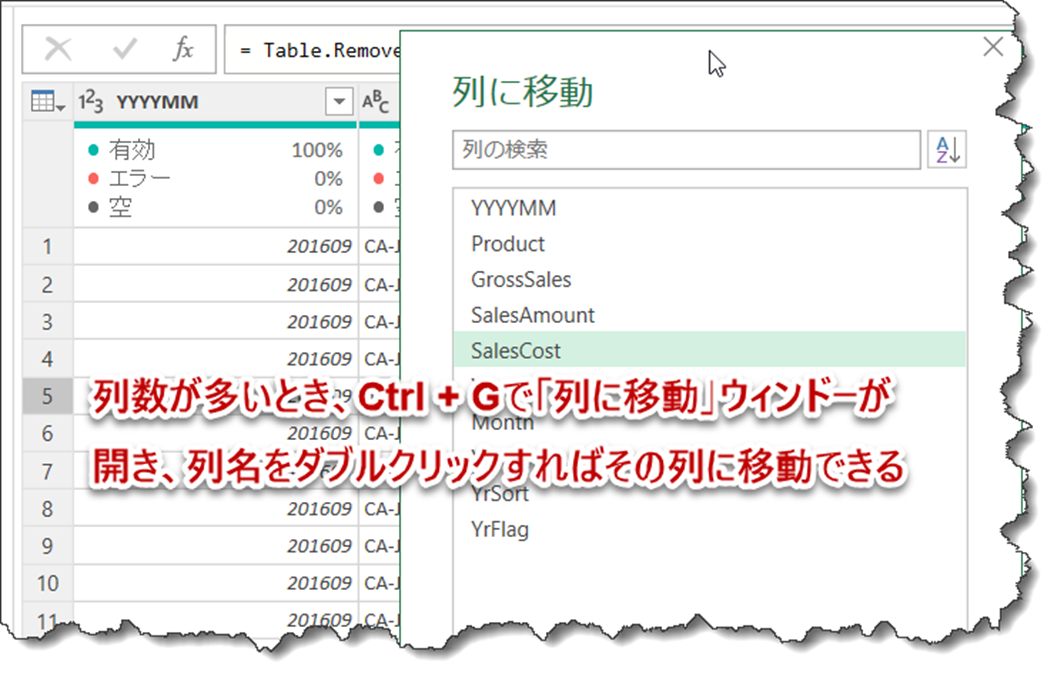Click the ABC text type icon of second column
The height and width of the screenshot is (678, 1064).
tap(375, 102)
